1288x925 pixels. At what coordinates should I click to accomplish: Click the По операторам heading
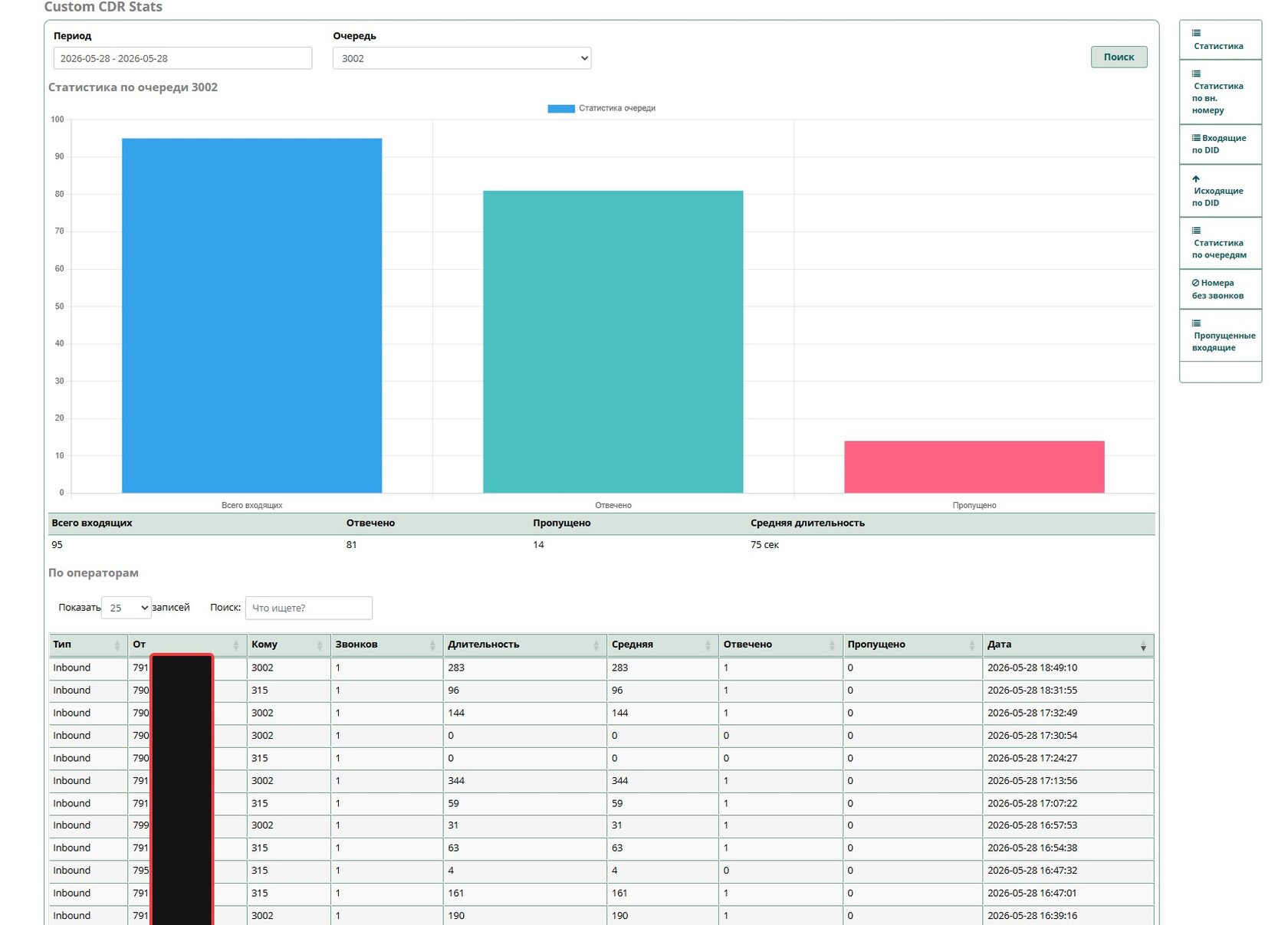click(x=94, y=573)
